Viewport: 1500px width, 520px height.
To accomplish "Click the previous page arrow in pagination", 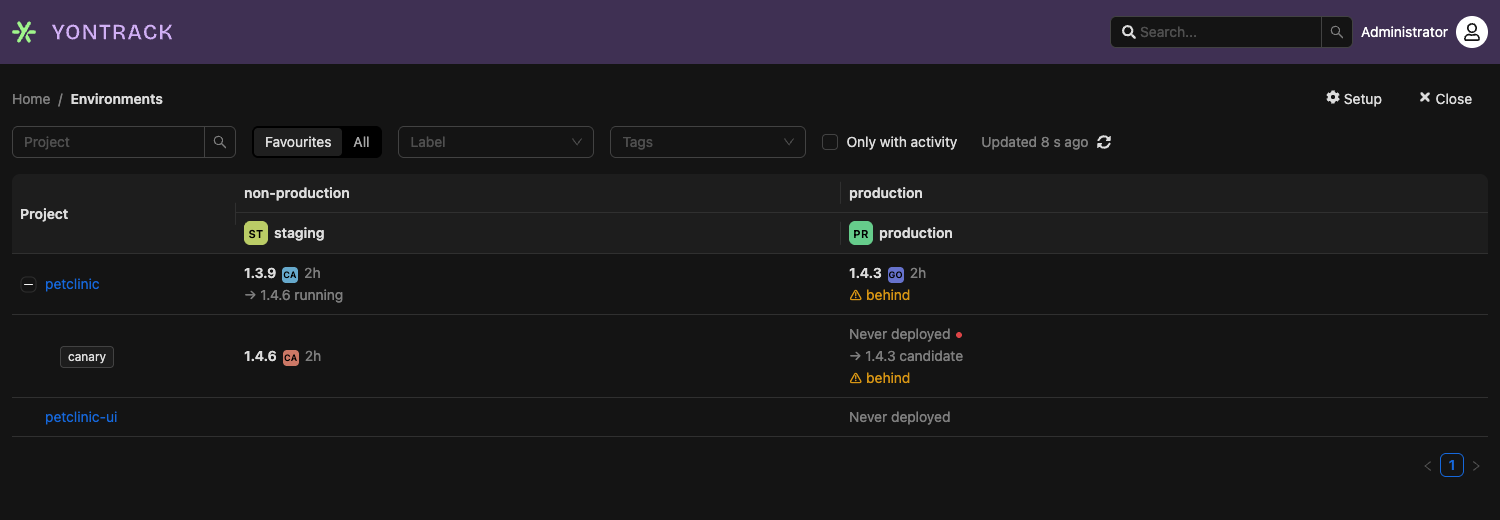I will (1428, 465).
